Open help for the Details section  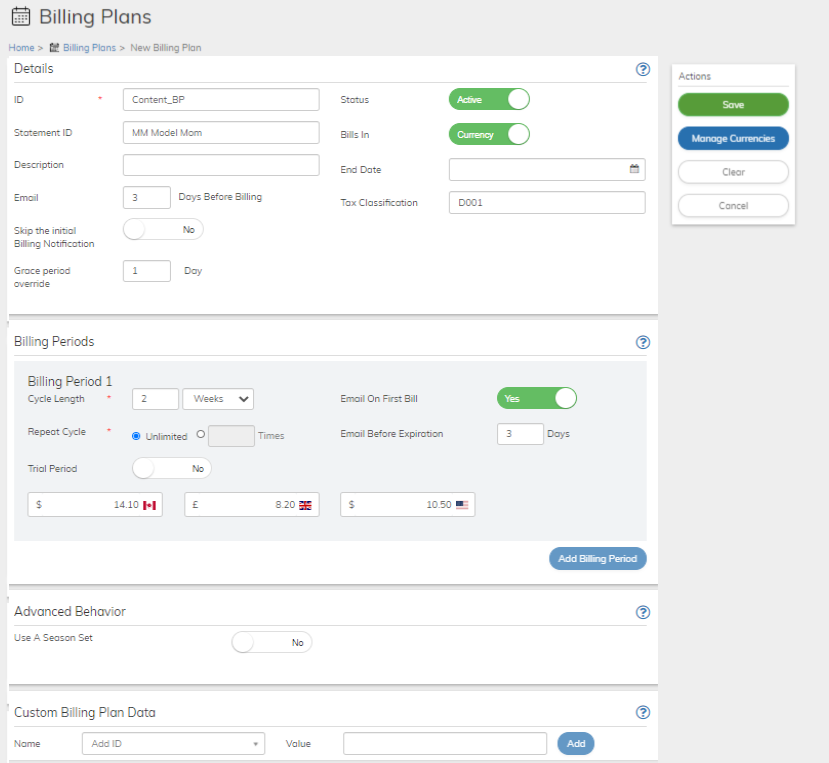[642, 69]
